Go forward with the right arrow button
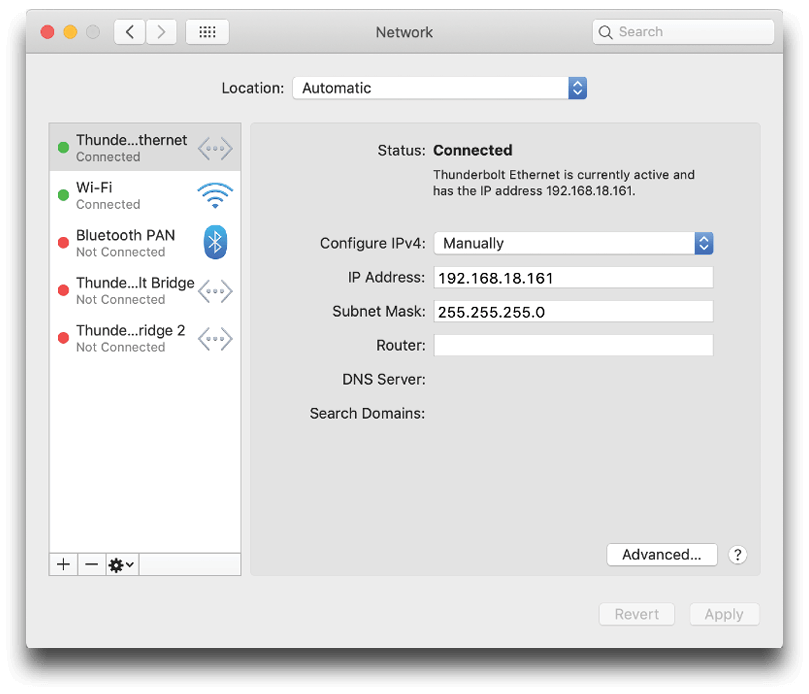The image size is (809, 694). point(161,32)
